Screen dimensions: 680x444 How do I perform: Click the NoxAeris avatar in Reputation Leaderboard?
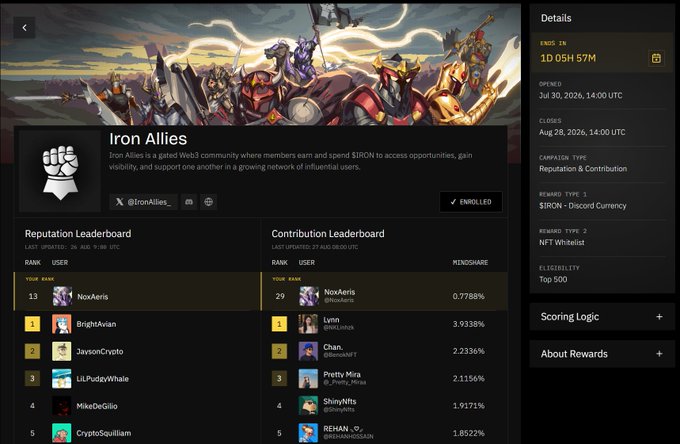coord(62,297)
